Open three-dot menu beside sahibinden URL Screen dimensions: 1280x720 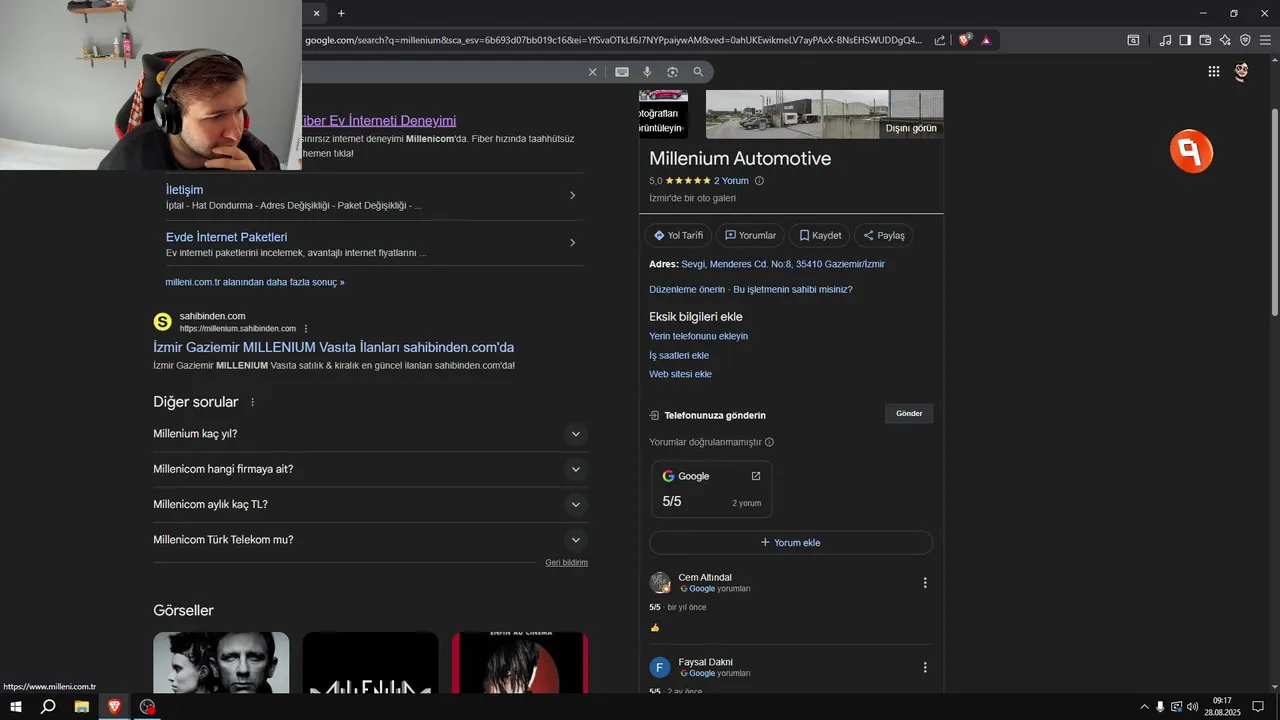tap(306, 329)
